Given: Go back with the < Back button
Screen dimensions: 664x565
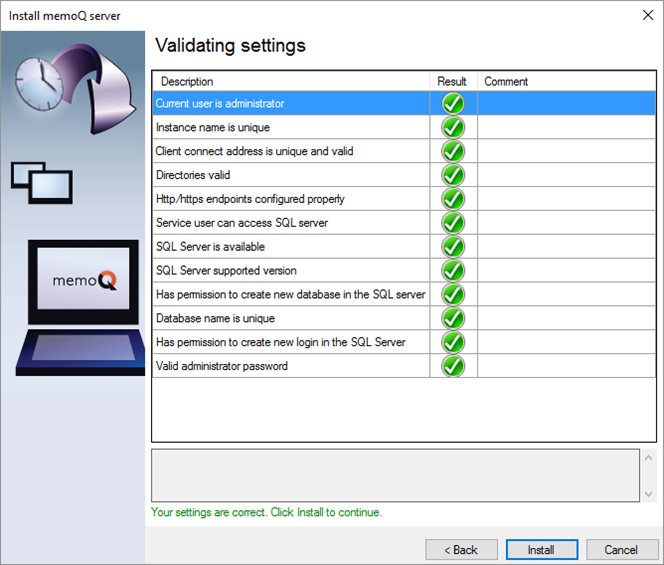Looking at the screenshot, I should coord(461,550).
